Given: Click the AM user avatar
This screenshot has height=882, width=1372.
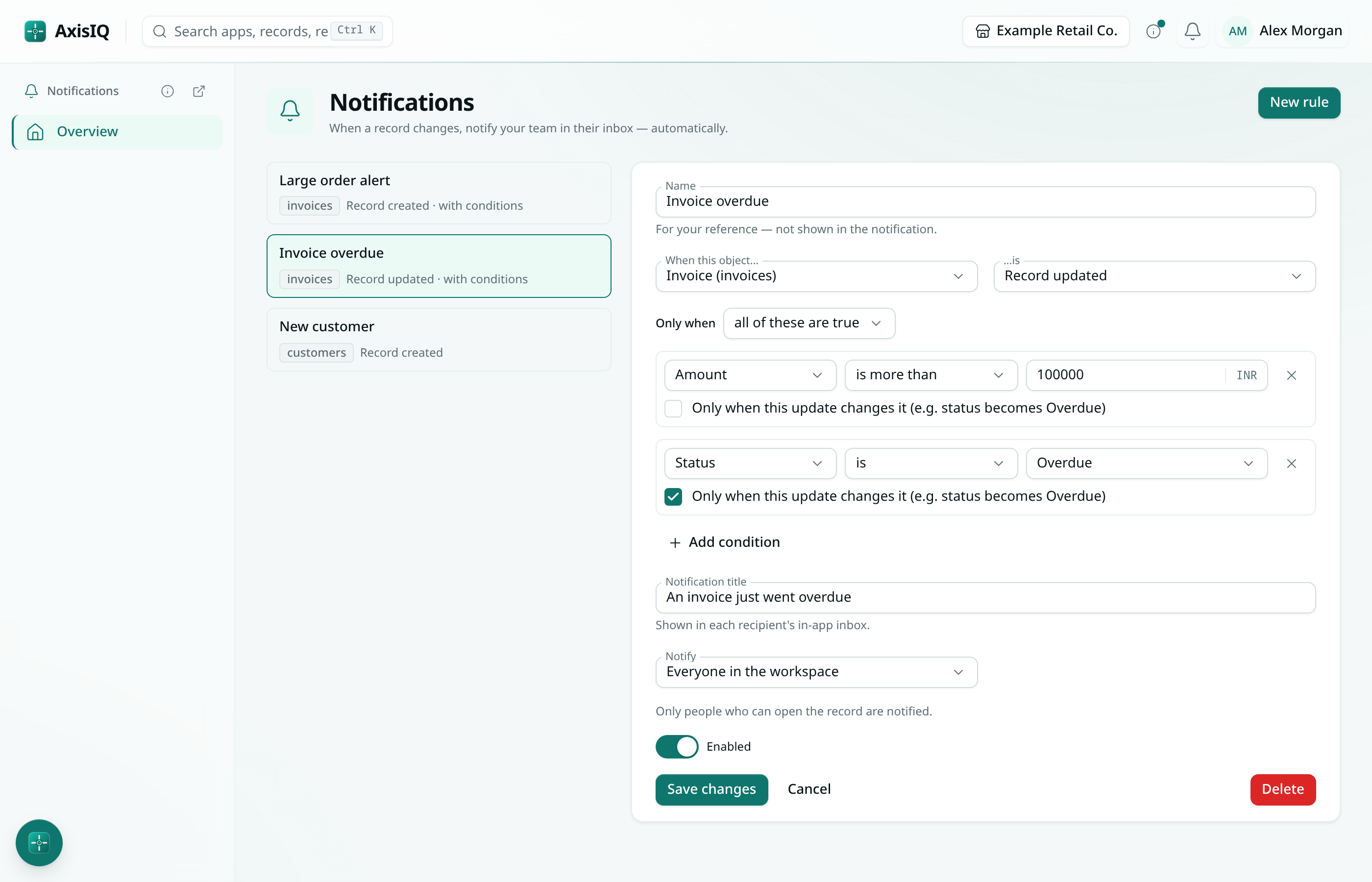Looking at the screenshot, I should tap(1237, 31).
